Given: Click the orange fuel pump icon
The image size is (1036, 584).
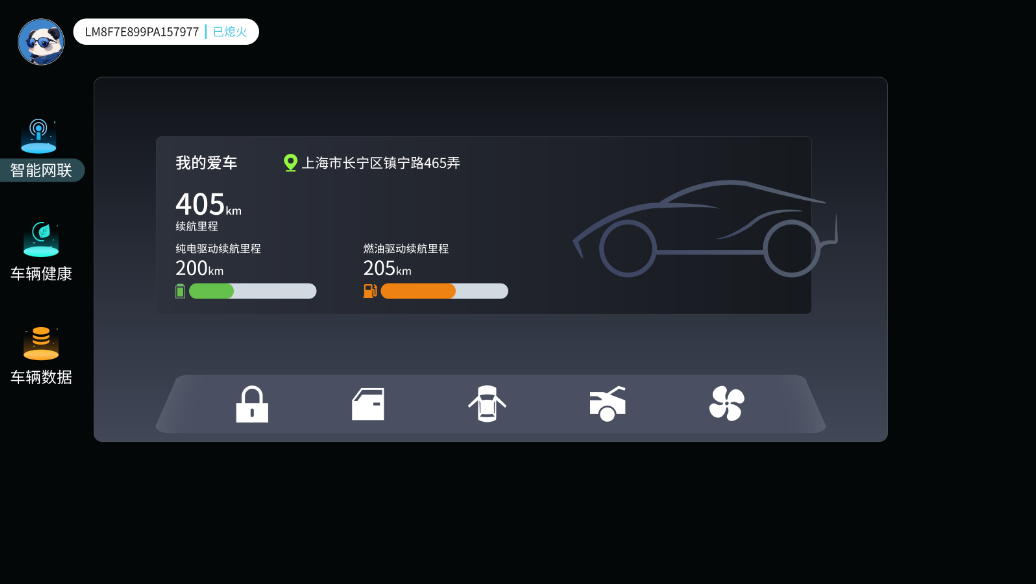Looking at the screenshot, I should coord(370,291).
